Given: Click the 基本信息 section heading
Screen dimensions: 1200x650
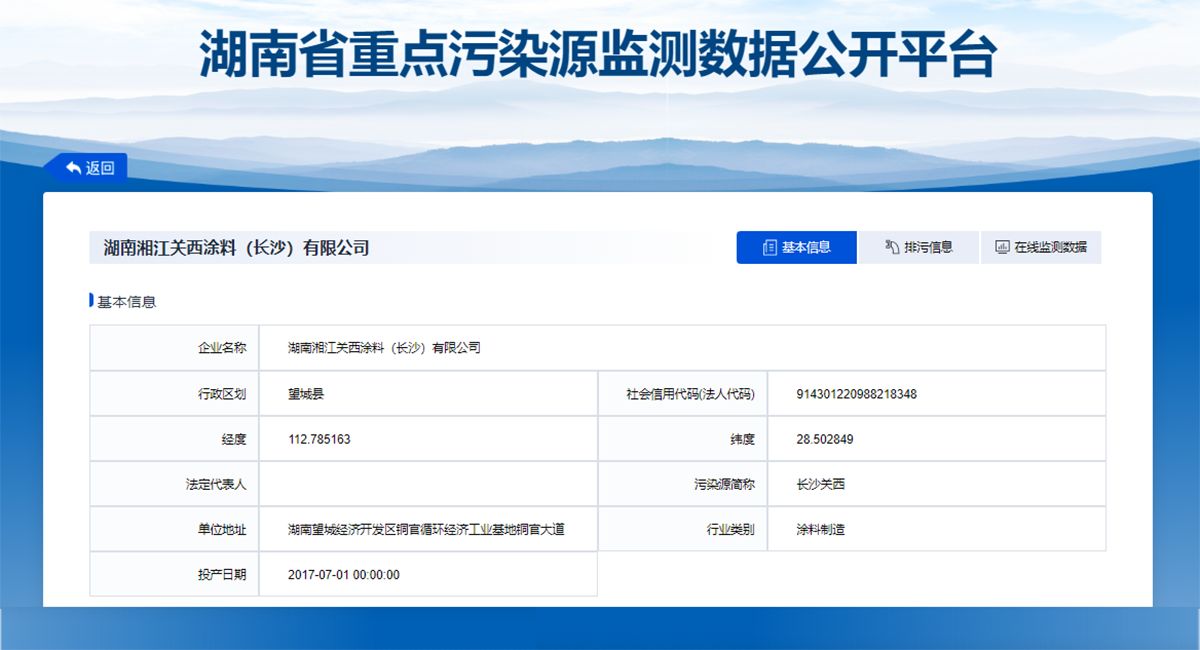Looking at the screenshot, I should (126, 301).
